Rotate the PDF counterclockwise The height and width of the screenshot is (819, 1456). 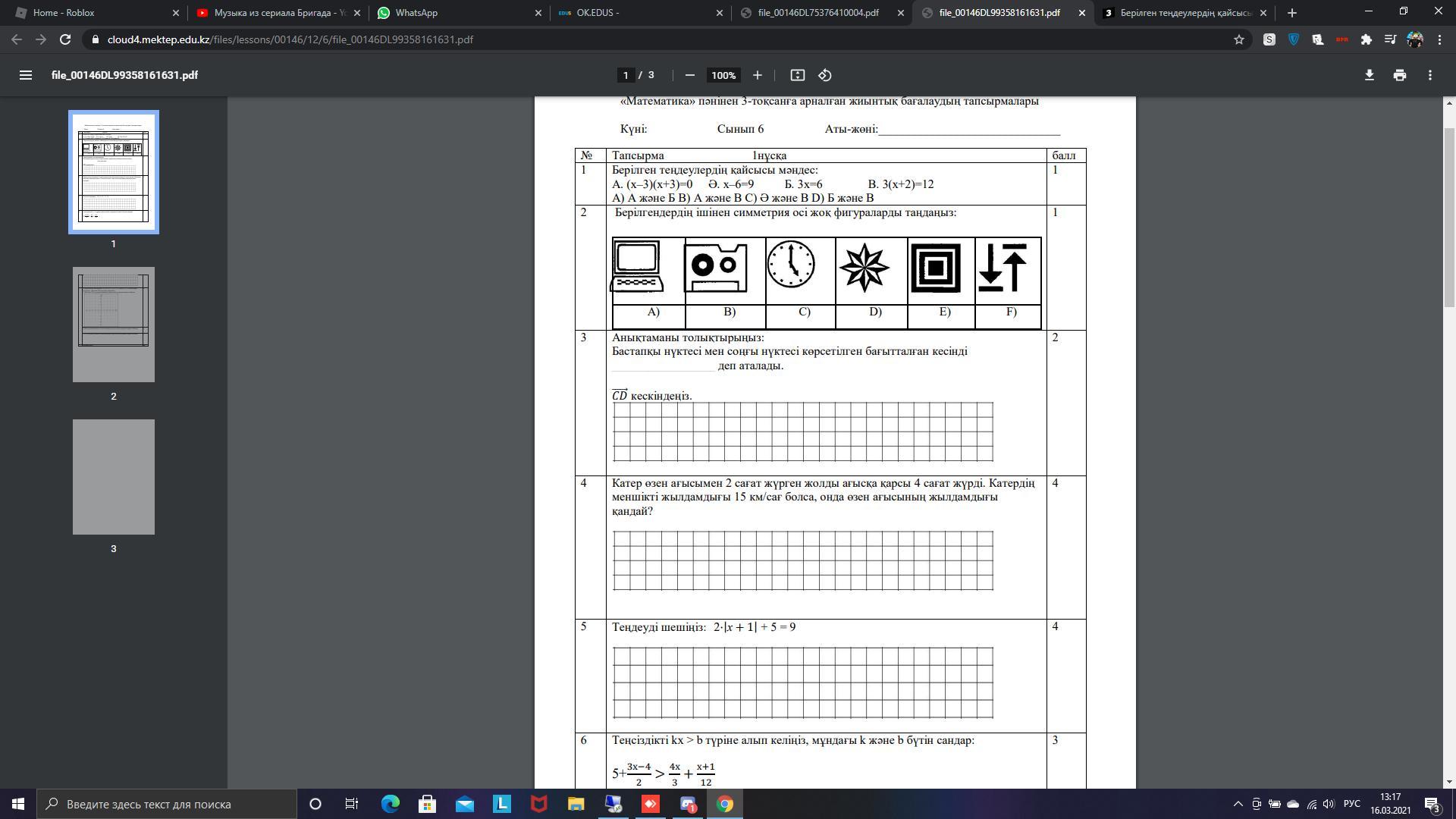pyautogui.click(x=825, y=75)
